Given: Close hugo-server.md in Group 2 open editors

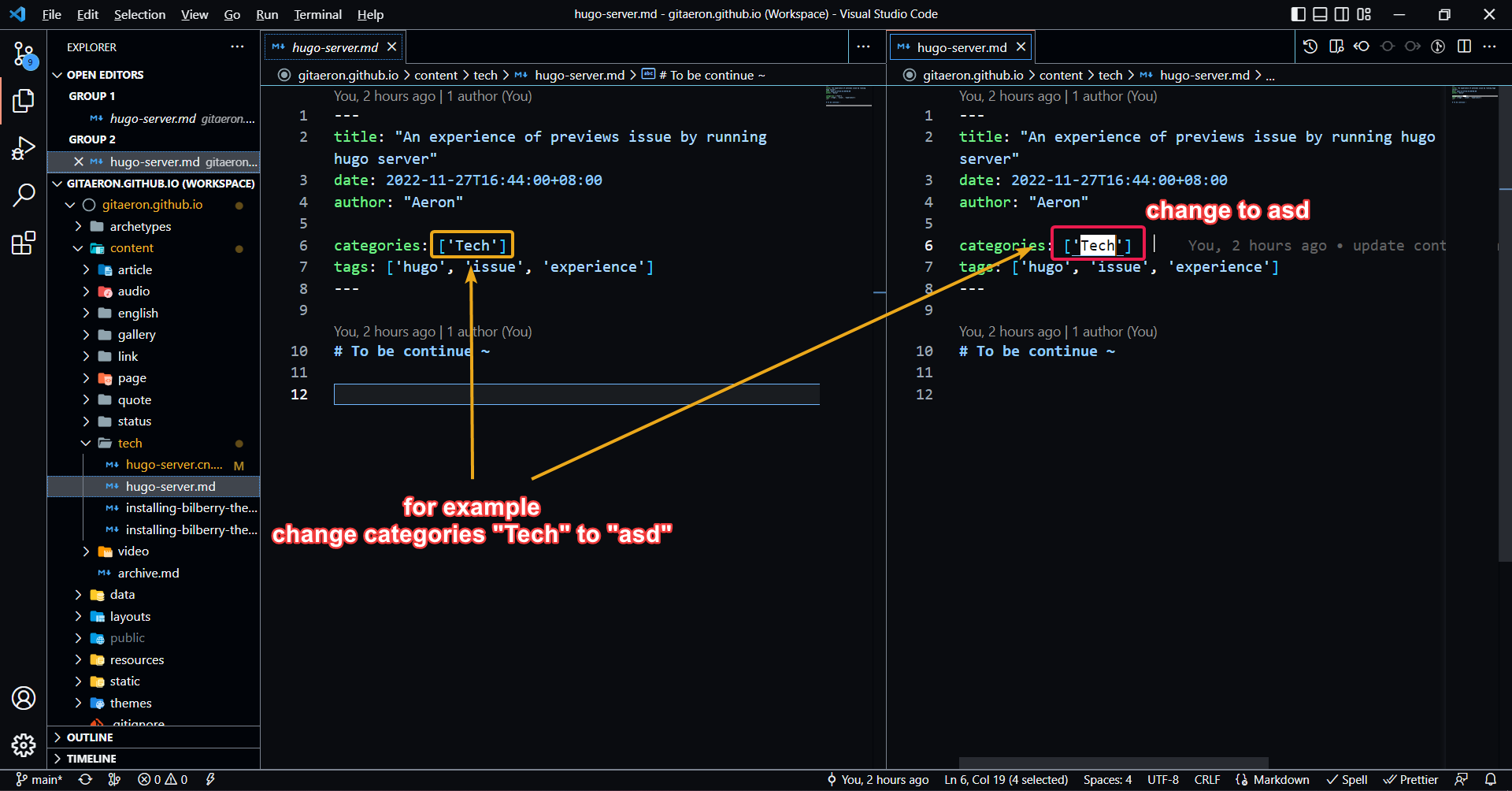Looking at the screenshot, I should (x=79, y=162).
